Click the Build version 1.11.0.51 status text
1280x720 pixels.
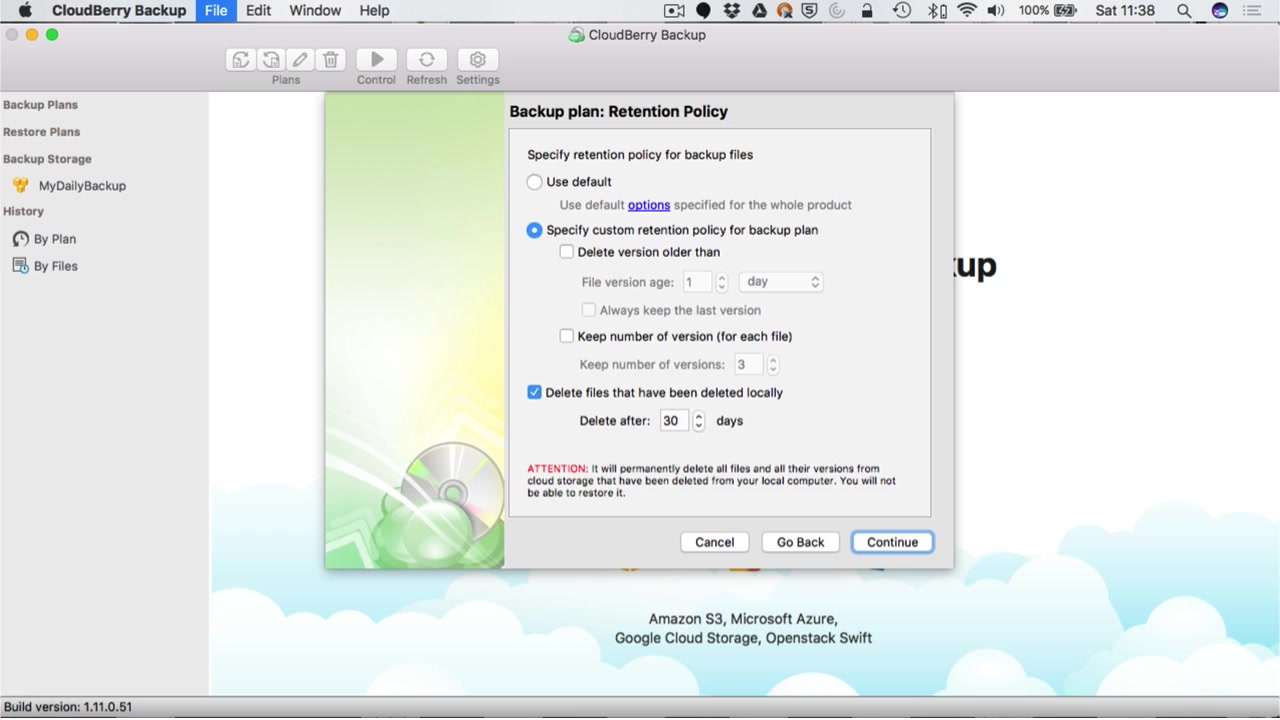(68, 707)
